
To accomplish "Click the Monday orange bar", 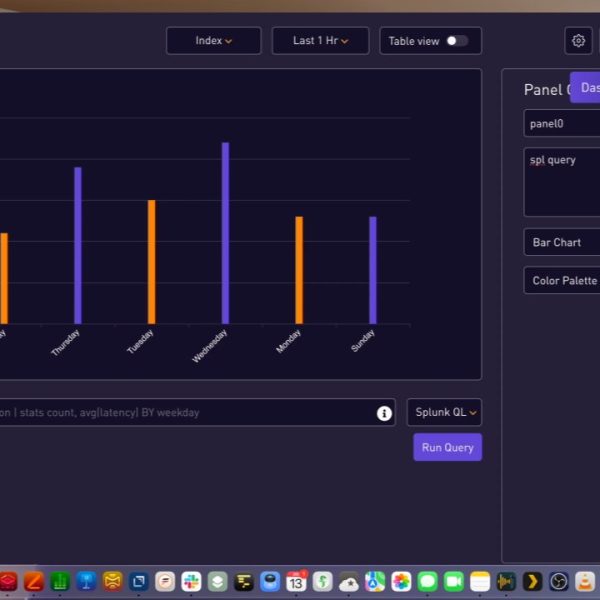I will (x=299, y=270).
